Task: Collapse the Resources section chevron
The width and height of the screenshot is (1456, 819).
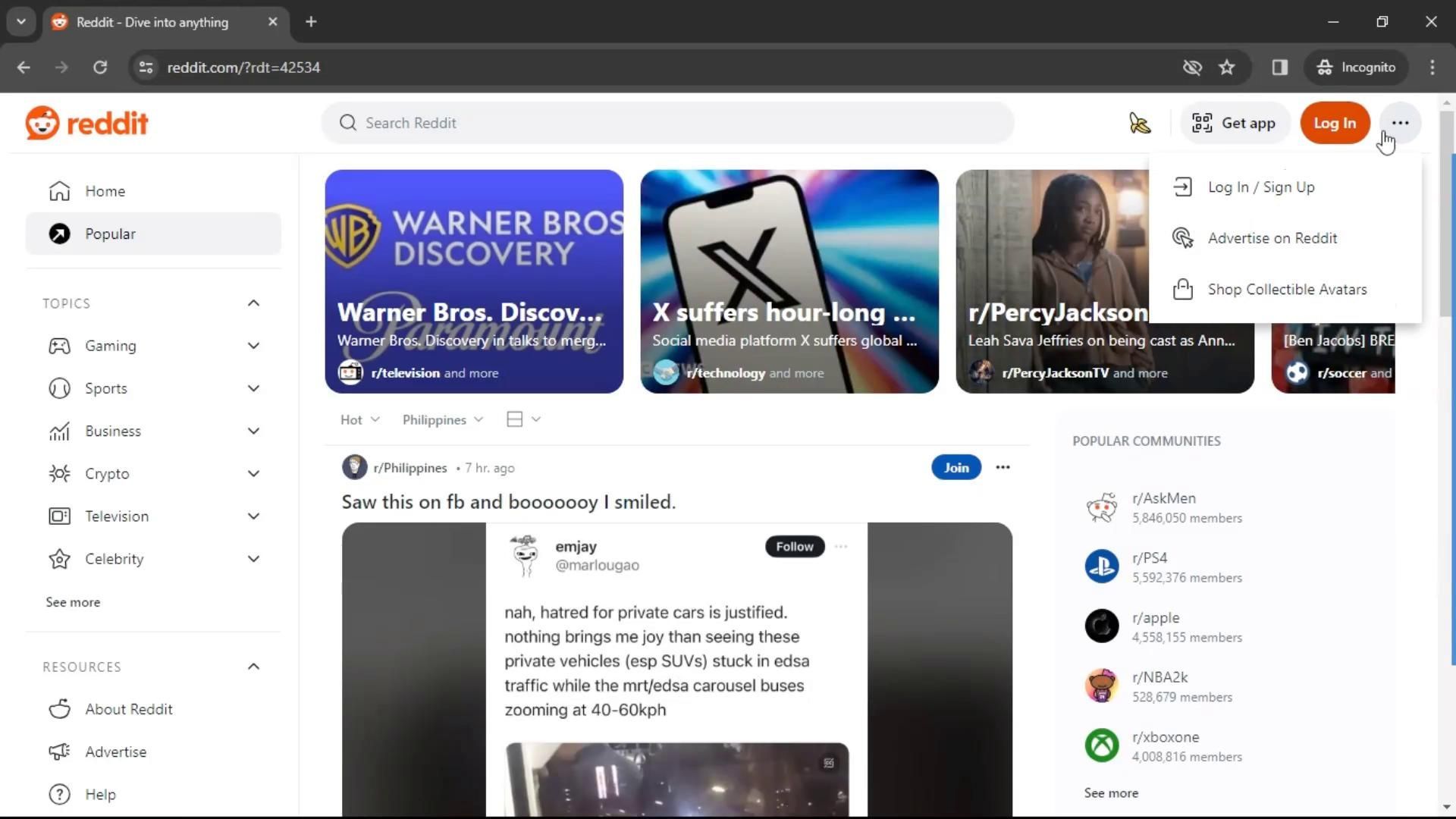Action: (253, 667)
